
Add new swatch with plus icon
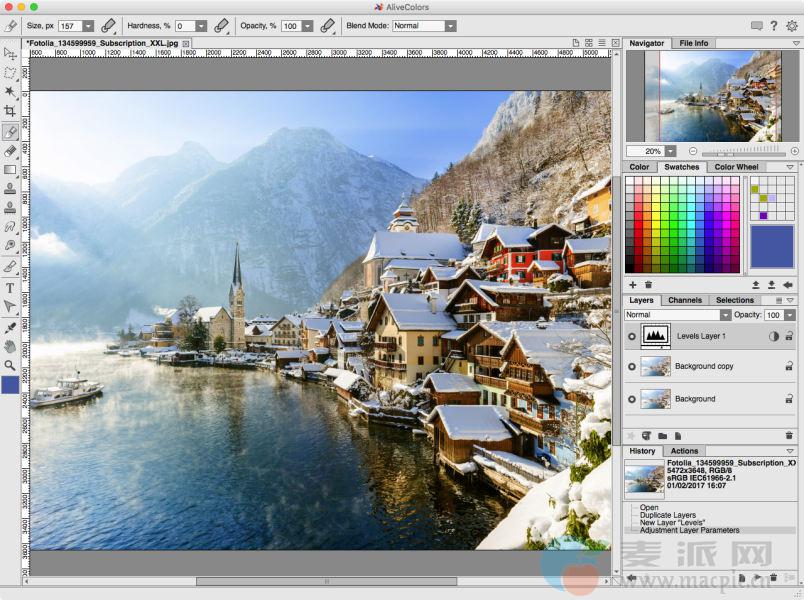(x=632, y=285)
